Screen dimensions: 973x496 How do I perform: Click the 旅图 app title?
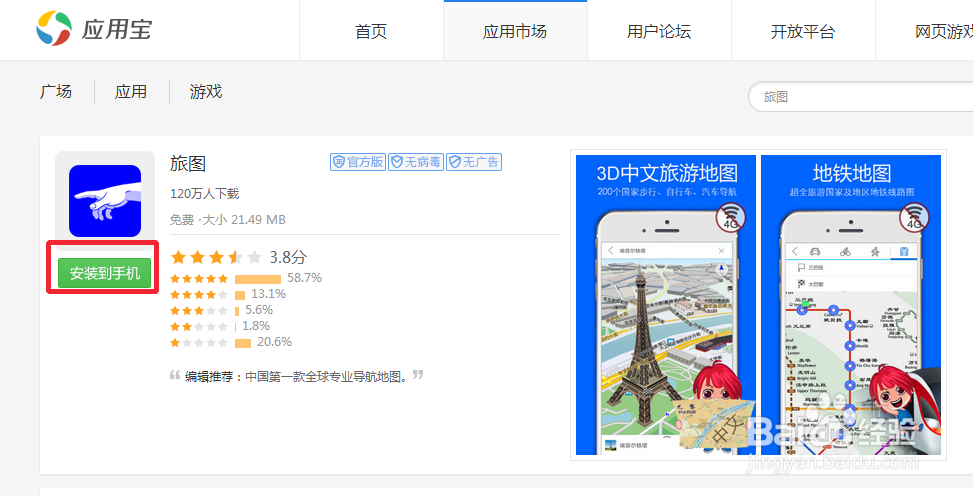coord(188,164)
